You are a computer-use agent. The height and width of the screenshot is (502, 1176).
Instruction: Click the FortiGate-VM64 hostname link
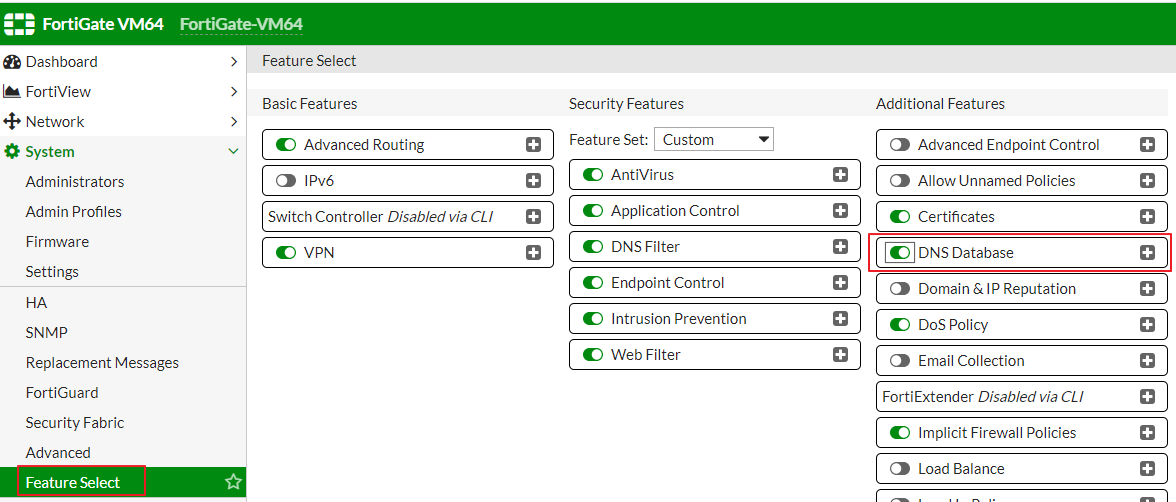click(x=242, y=24)
